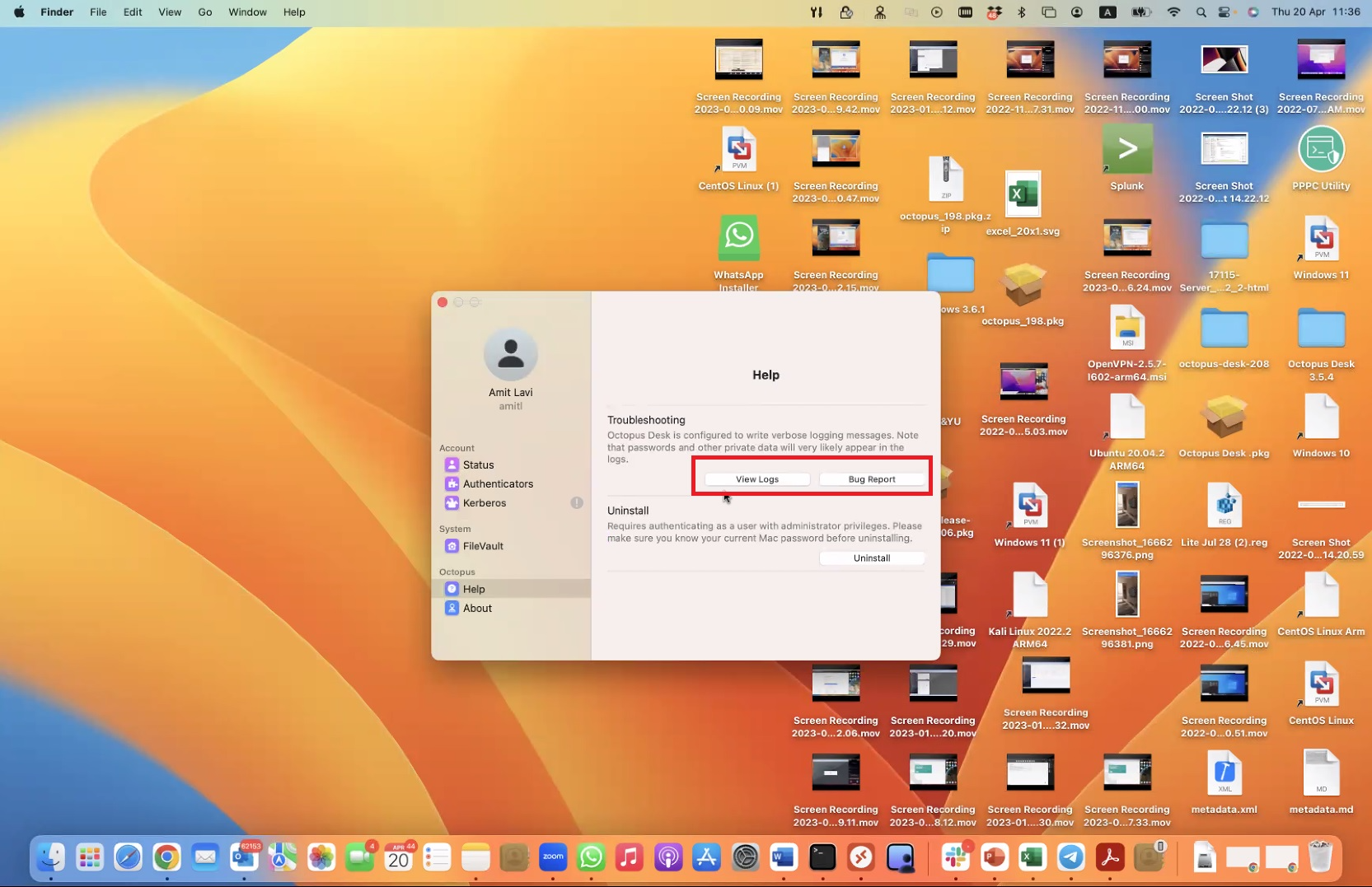
Task: Open the File menu
Action: tap(98, 12)
